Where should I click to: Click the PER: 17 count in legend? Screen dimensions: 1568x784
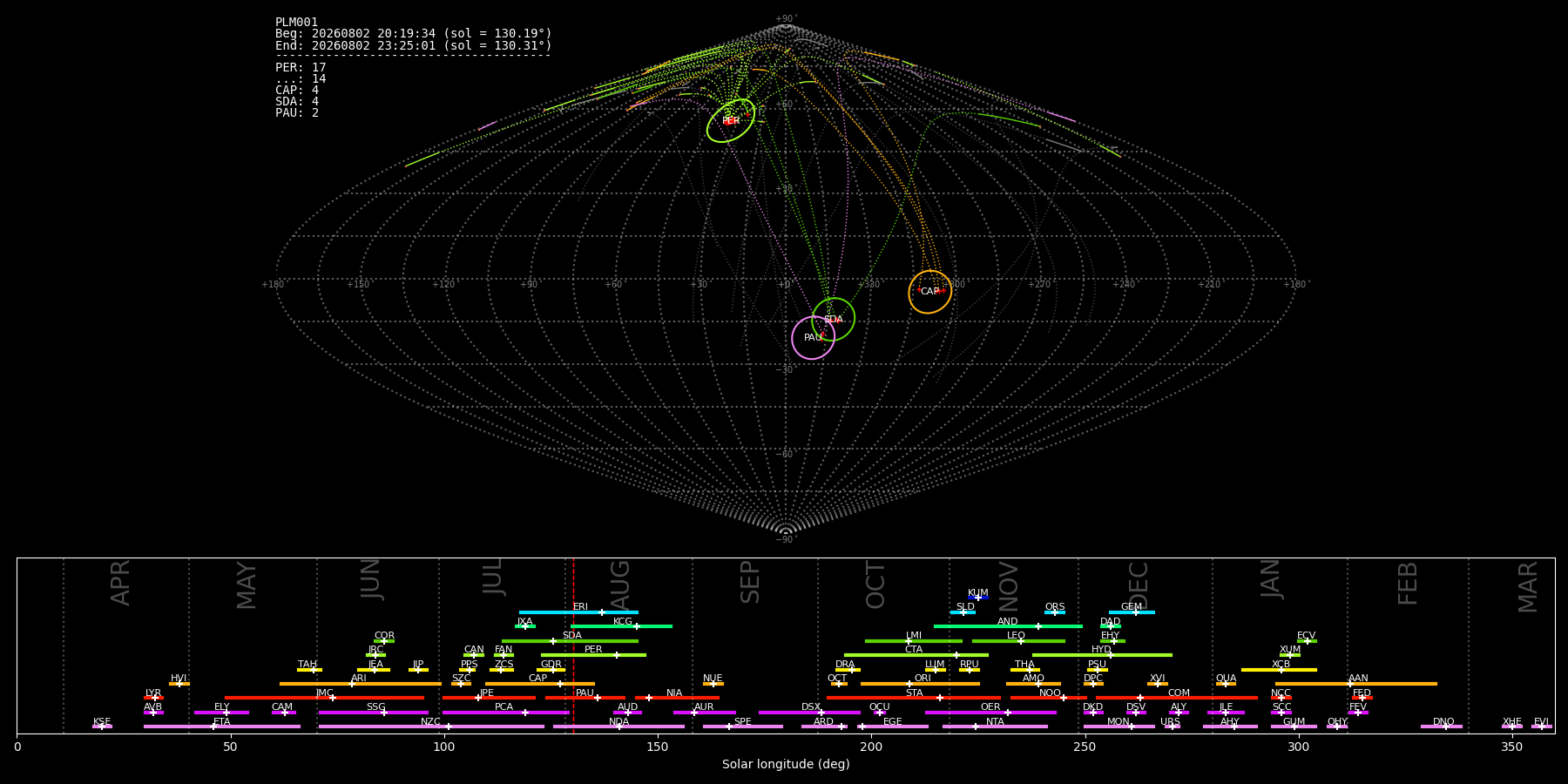click(x=301, y=67)
